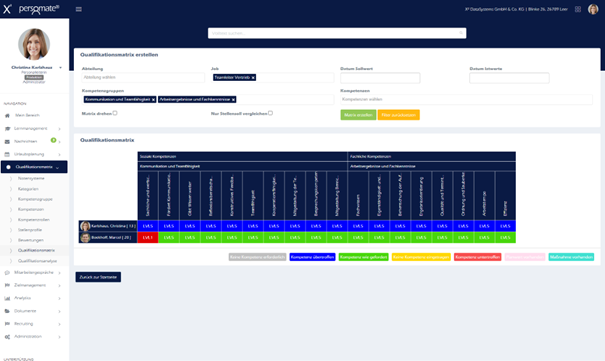Open the apps grid icon in header
The height and width of the screenshot is (361, 605).
[x=578, y=9]
